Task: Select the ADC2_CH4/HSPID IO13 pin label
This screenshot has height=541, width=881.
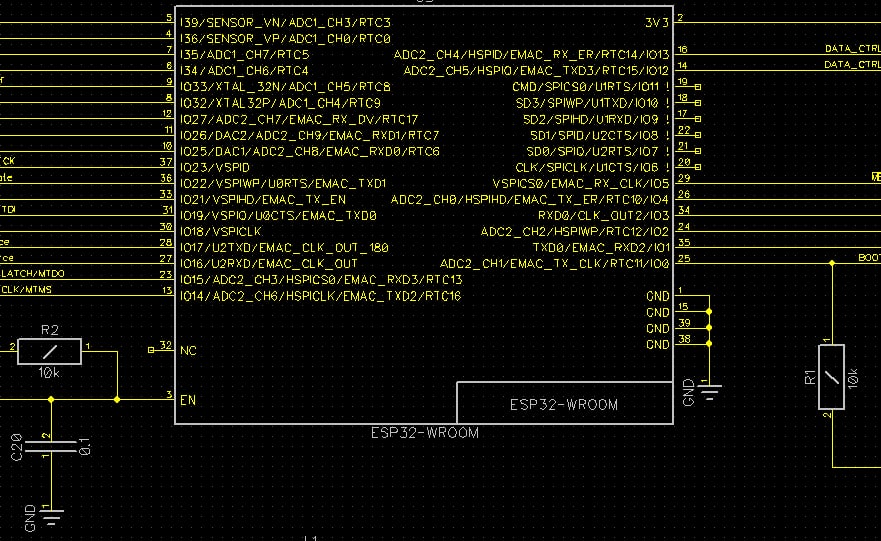Action: 532,54
